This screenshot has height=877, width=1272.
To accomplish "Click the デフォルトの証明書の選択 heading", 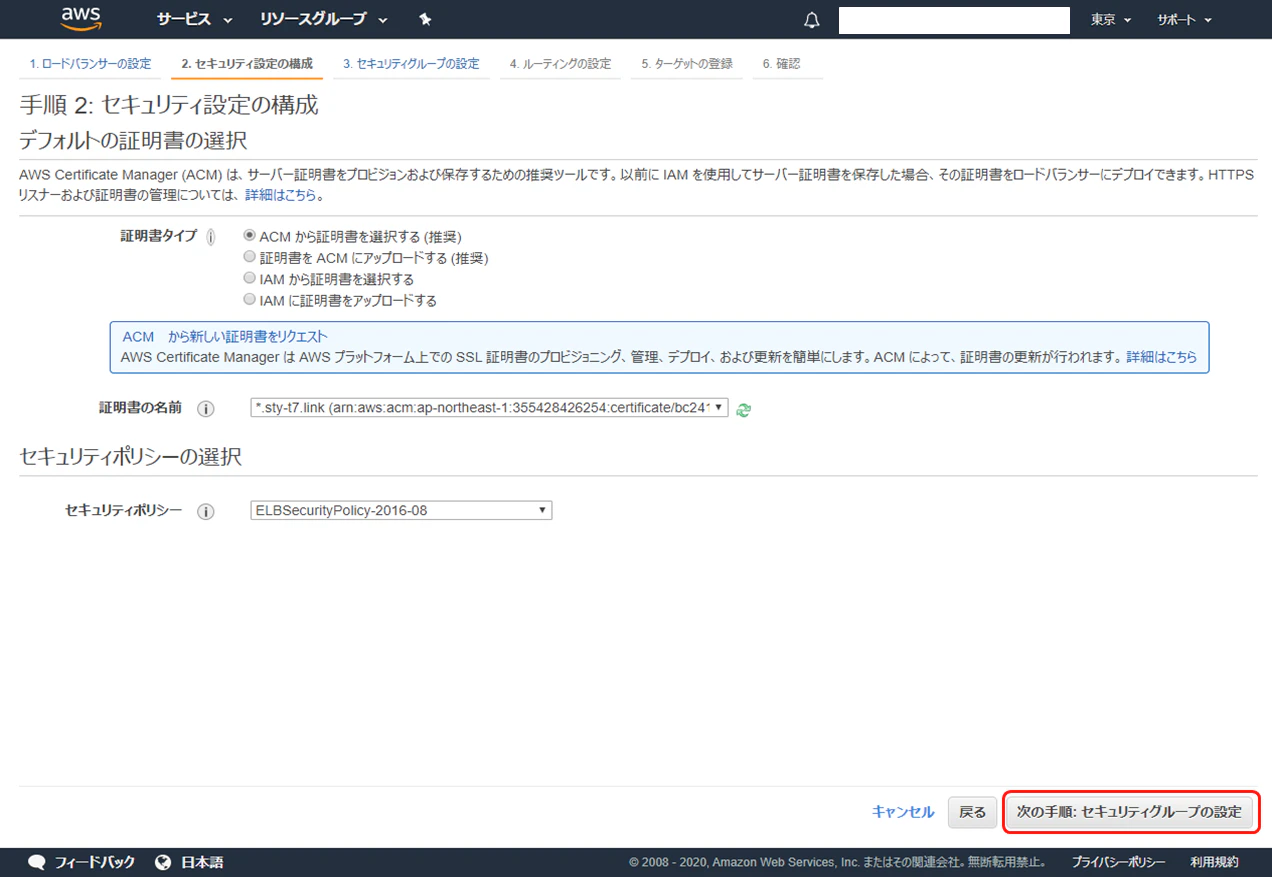I will tap(133, 139).
